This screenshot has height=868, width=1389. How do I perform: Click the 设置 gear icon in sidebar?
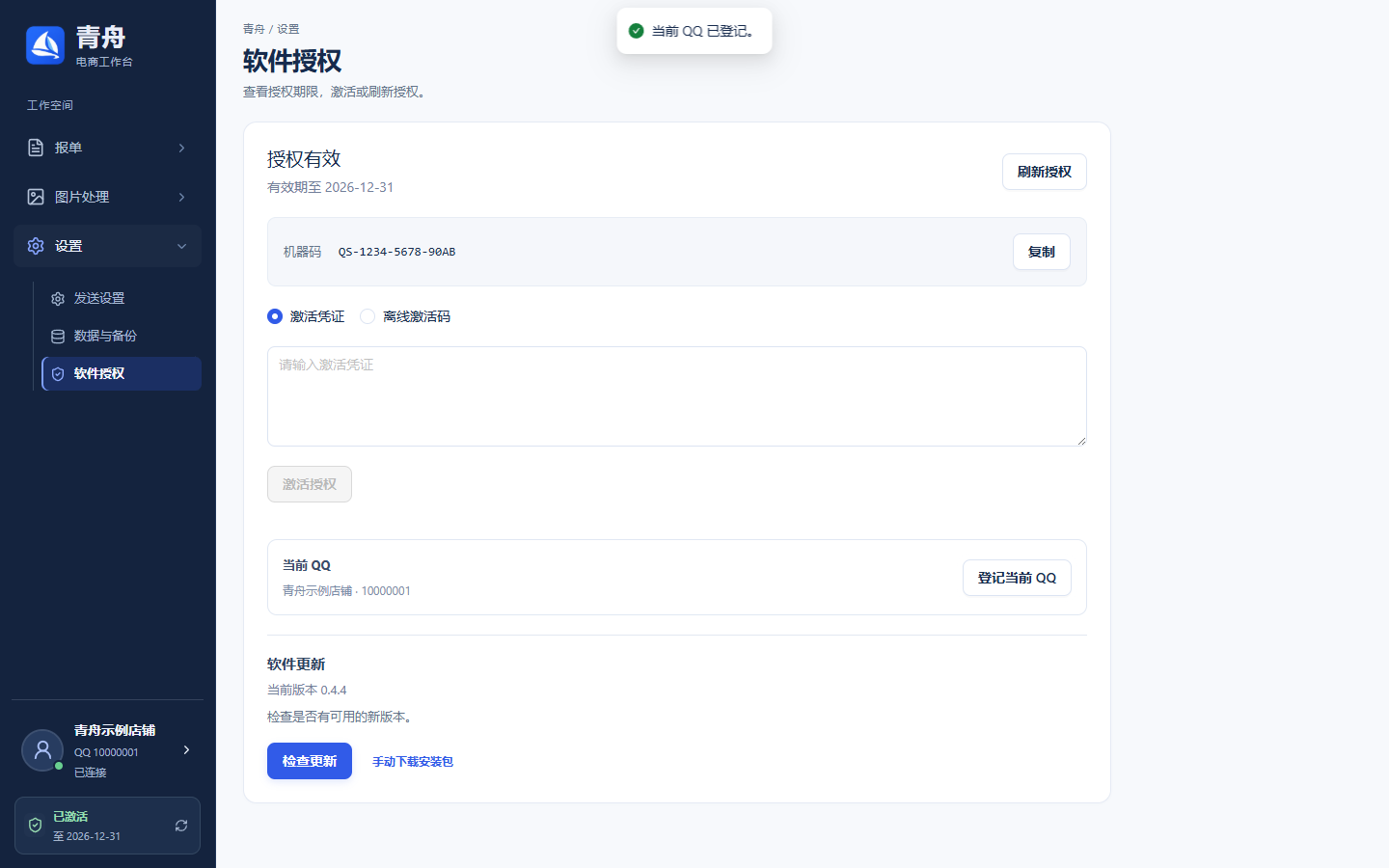pyautogui.click(x=36, y=246)
